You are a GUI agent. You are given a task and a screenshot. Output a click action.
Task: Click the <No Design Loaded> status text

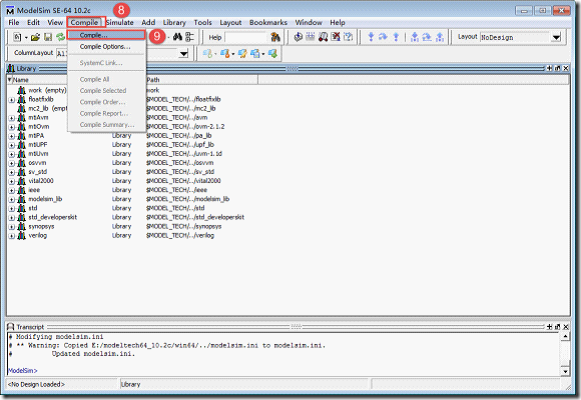click(36, 384)
